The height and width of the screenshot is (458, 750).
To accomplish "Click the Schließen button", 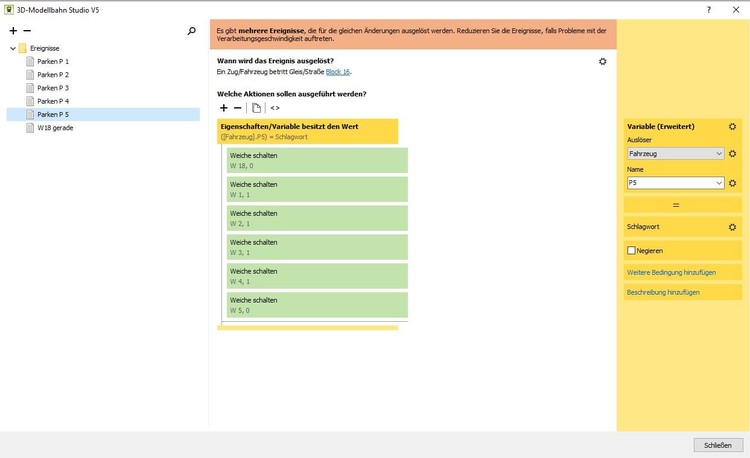I will pyautogui.click(x=718, y=445).
